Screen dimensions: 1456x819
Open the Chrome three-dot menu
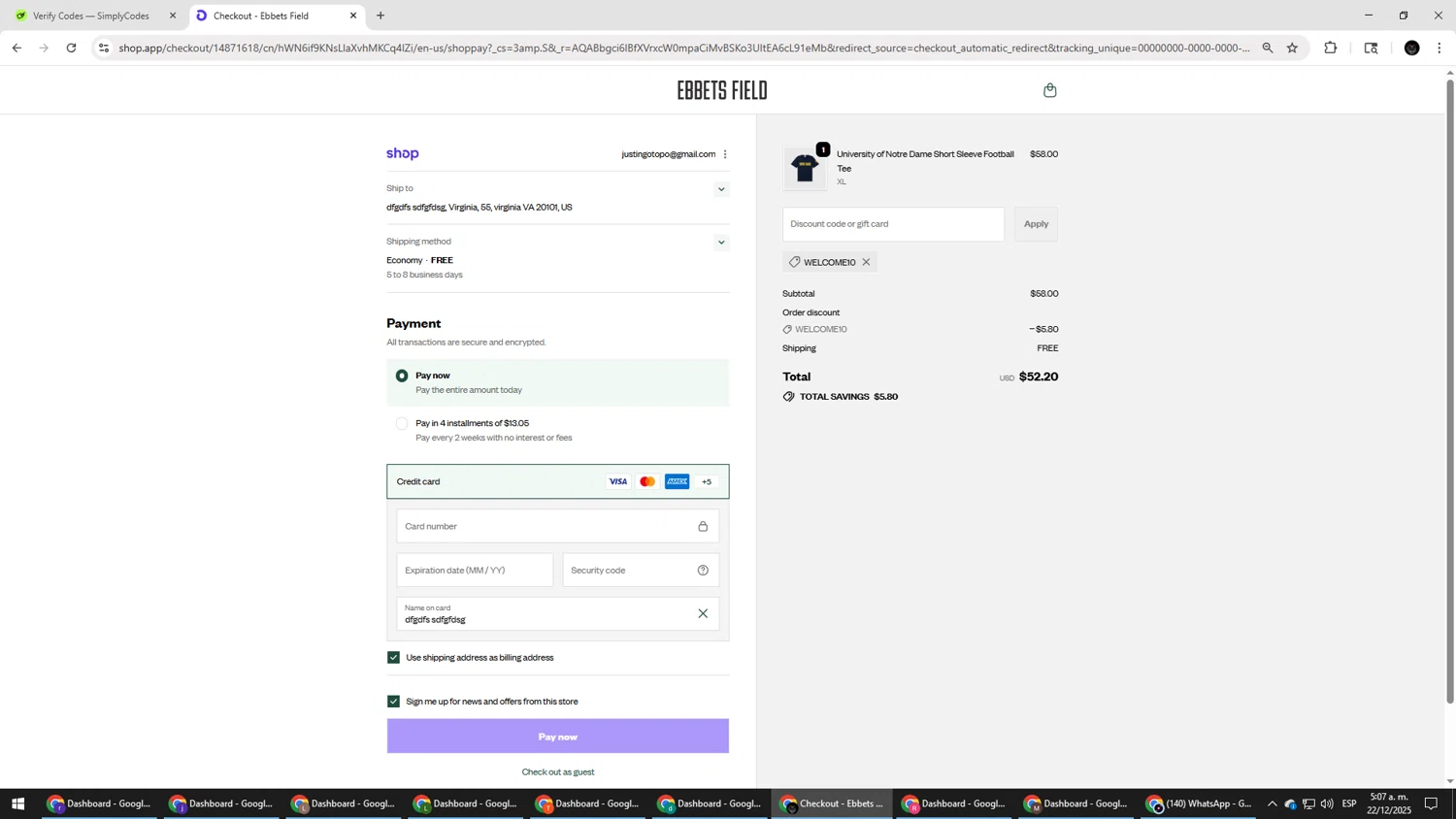(x=1439, y=48)
